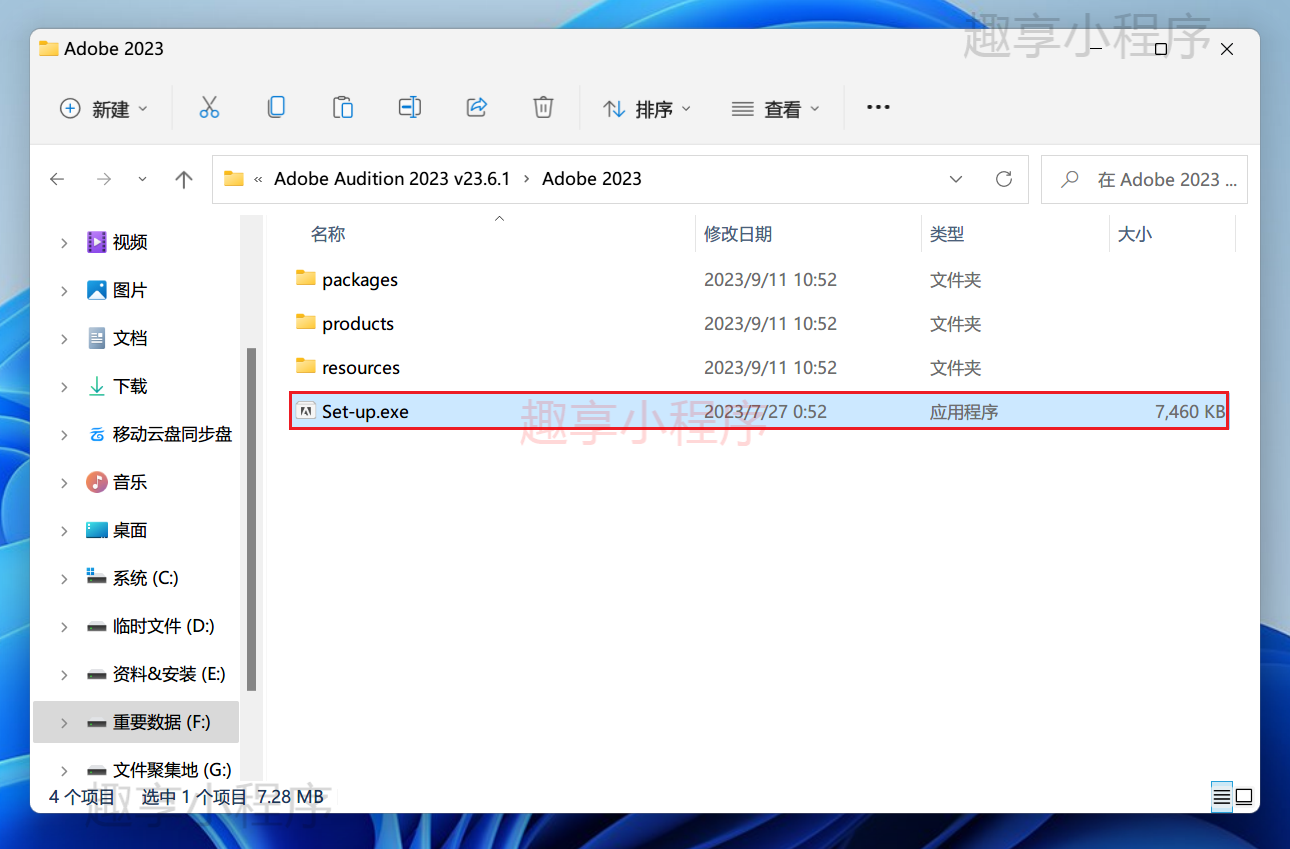Go up one folder level arrow

click(184, 179)
